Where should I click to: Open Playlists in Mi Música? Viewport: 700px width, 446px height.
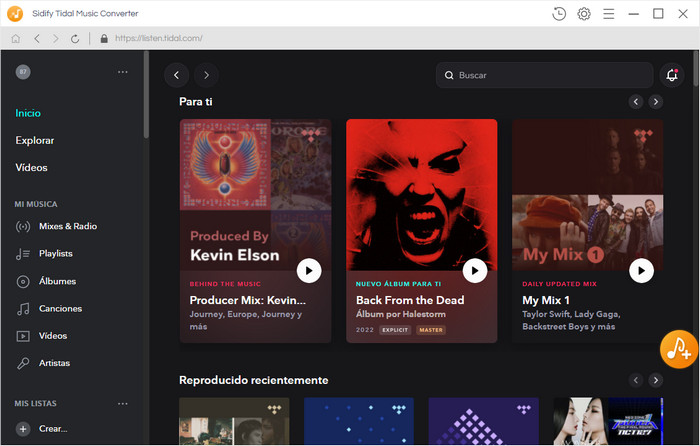(56, 254)
